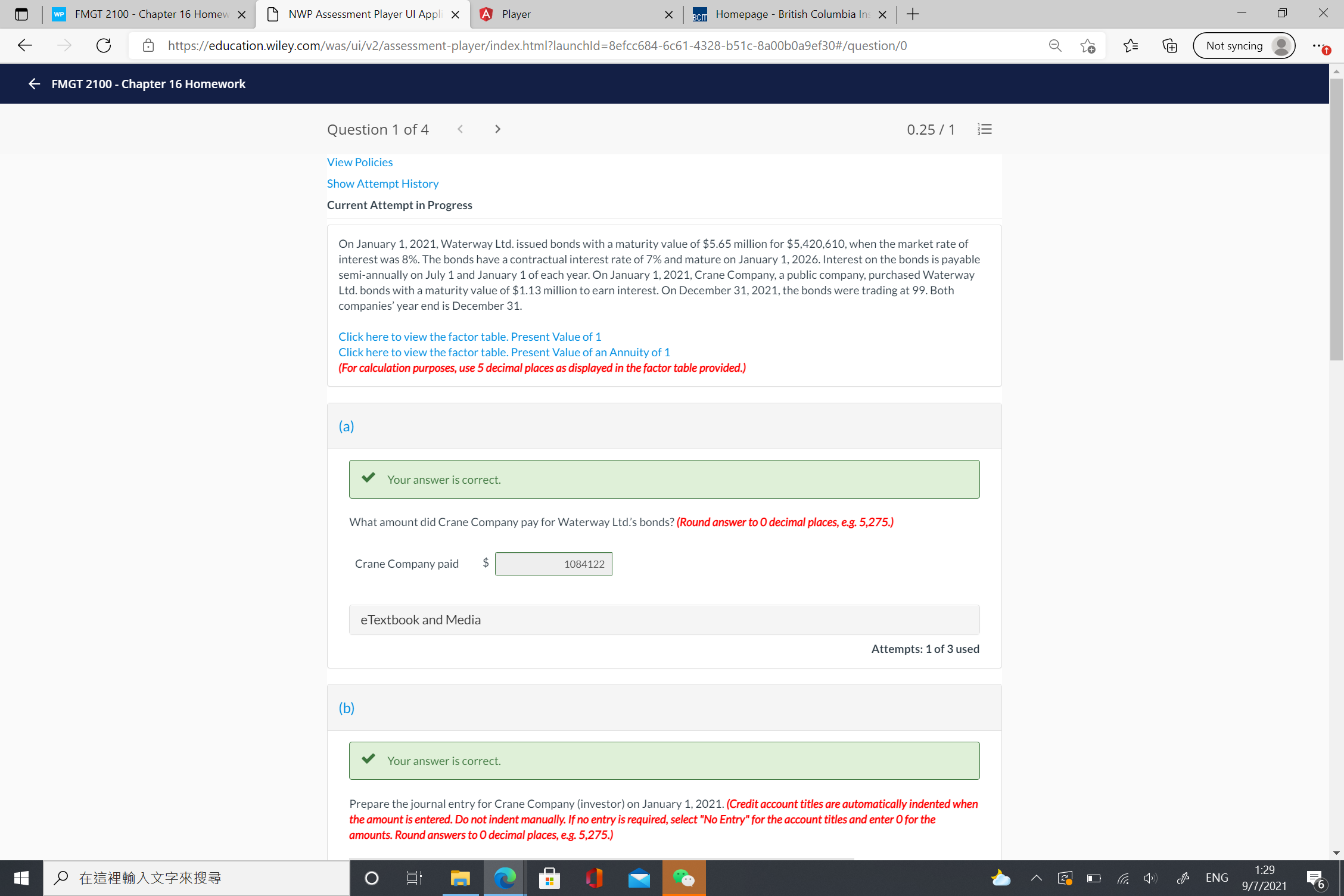Show Attempt History
This screenshot has width=1344, height=896.
(382, 183)
